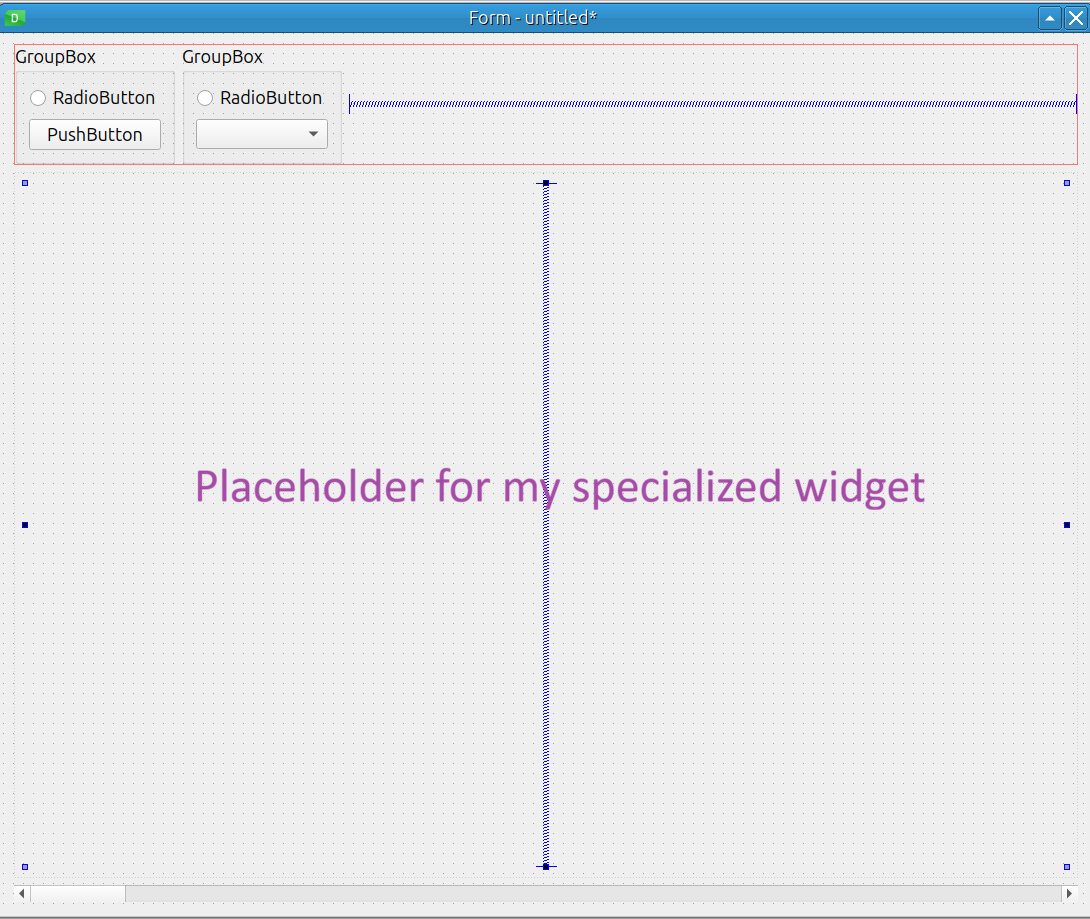Click the 'Form - untitled*' title bar text
The width and height of the screenshot is (1090, 919).
[x=533, y=17]
